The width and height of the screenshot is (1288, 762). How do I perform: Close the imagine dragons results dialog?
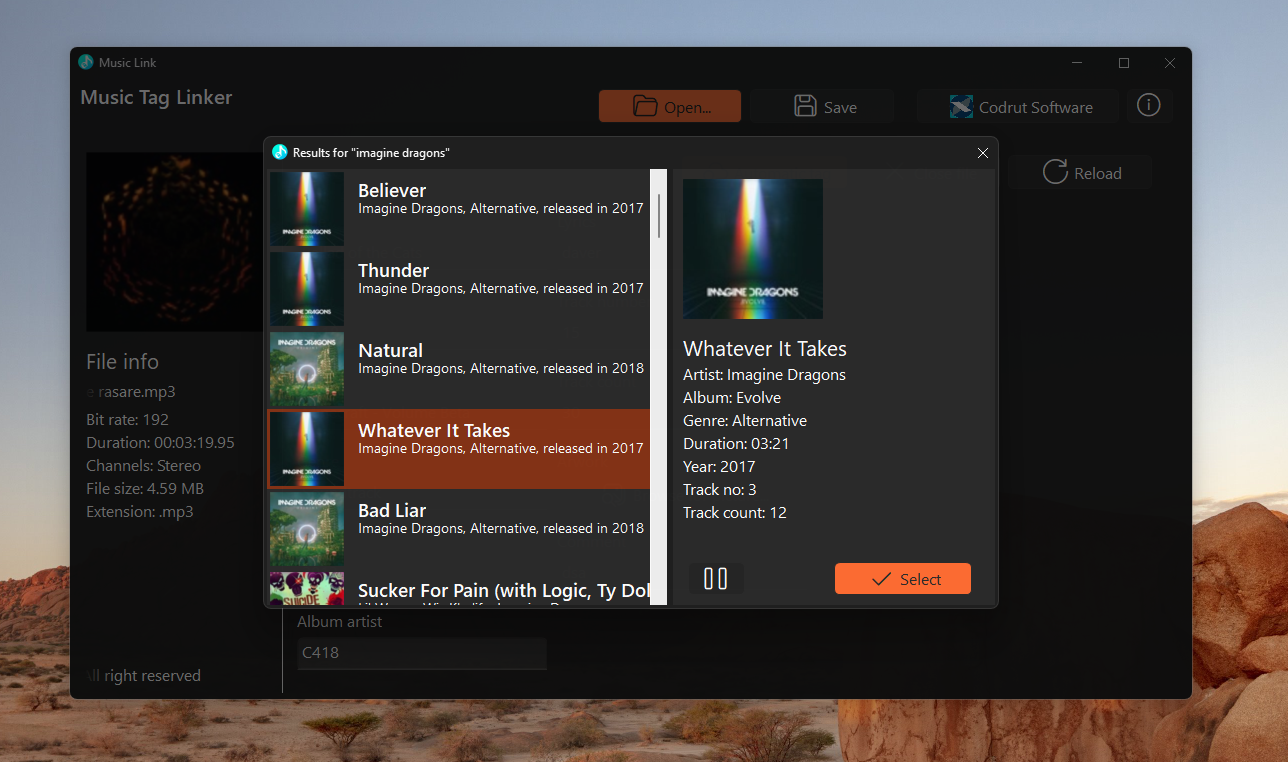click(982, 153)
